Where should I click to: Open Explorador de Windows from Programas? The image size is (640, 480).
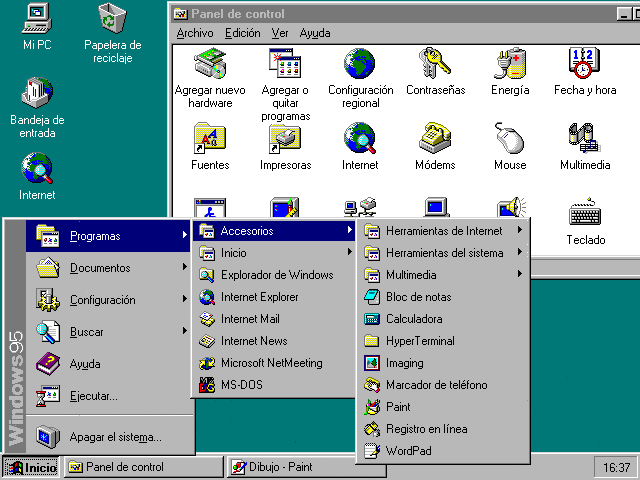(x=274, y=275)
